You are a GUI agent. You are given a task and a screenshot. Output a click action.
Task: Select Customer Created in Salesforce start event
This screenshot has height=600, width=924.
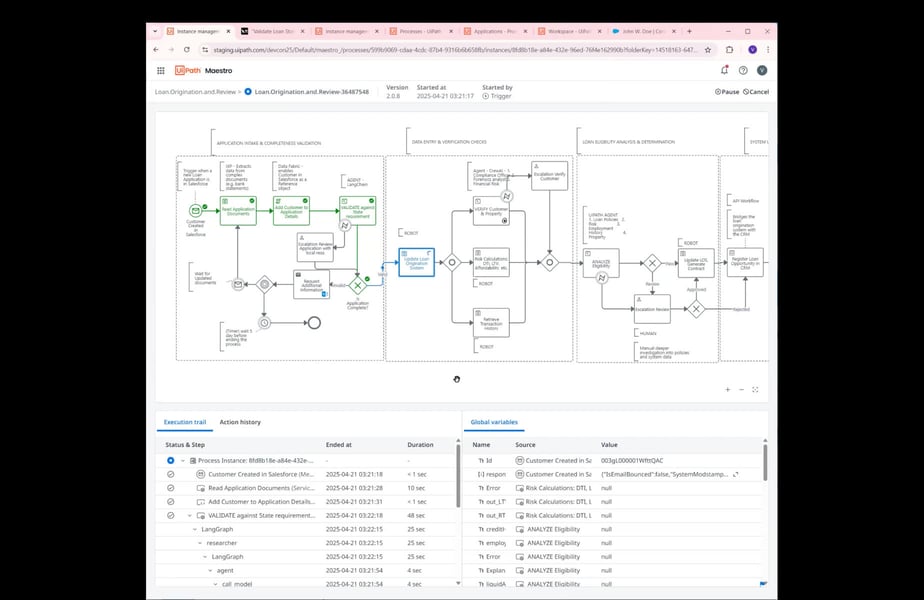195,210
